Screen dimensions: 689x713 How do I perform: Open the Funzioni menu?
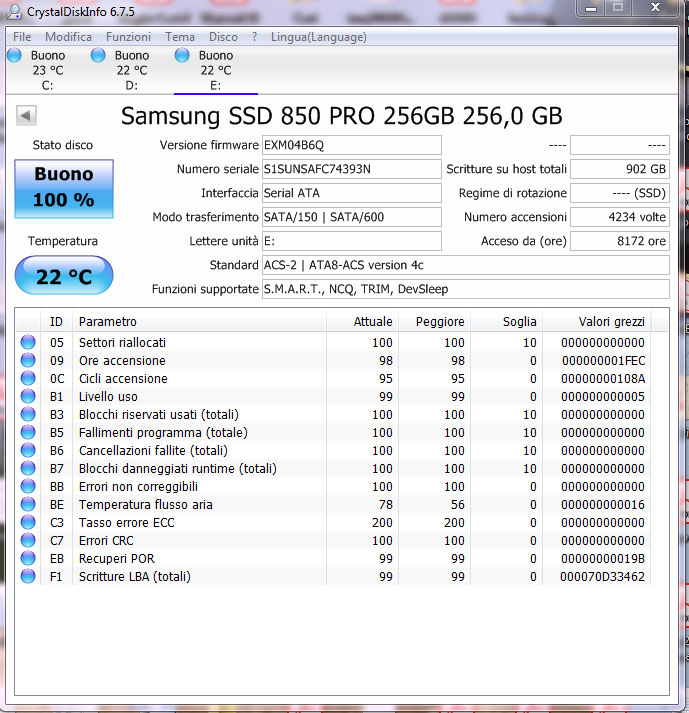(128, 37)
